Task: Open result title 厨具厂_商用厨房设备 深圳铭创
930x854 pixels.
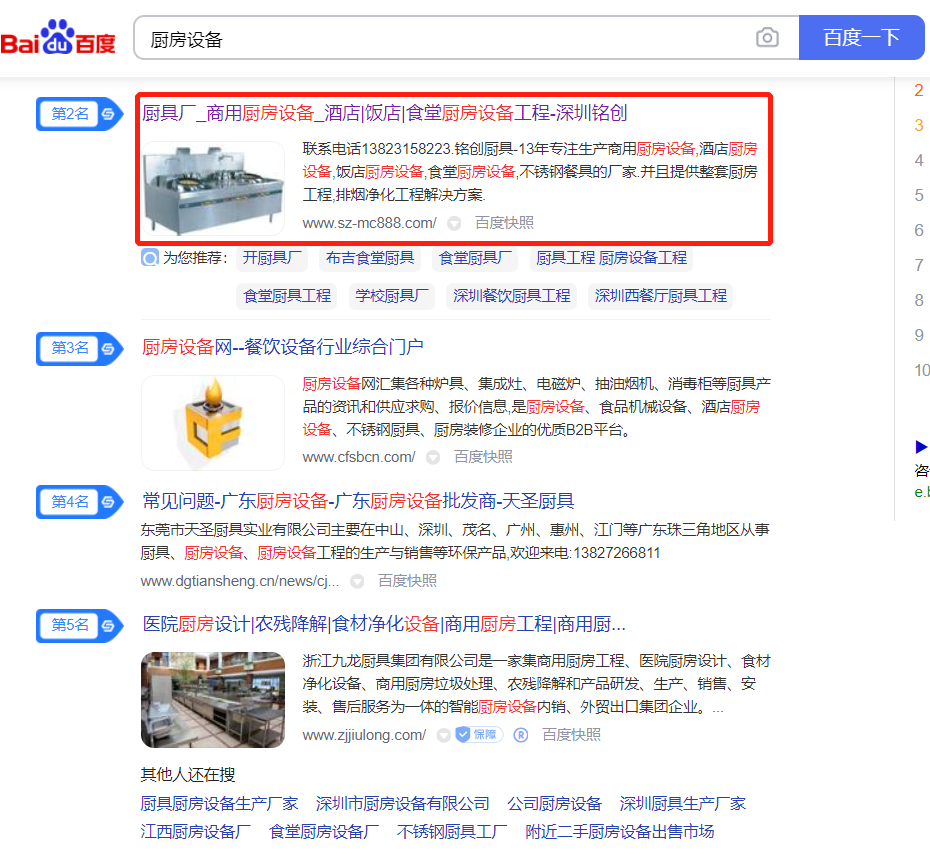Action: (384, 113)
